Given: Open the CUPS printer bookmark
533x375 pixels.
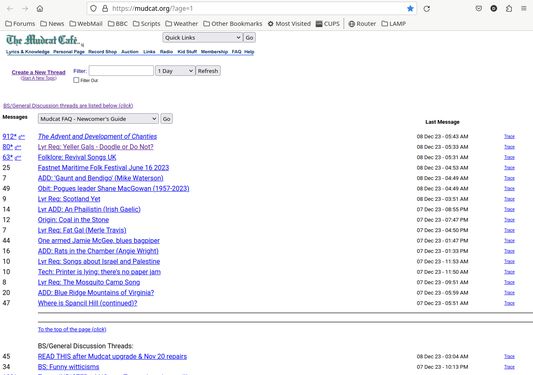Looking at the screenshot, I should (x=328, y=23).
